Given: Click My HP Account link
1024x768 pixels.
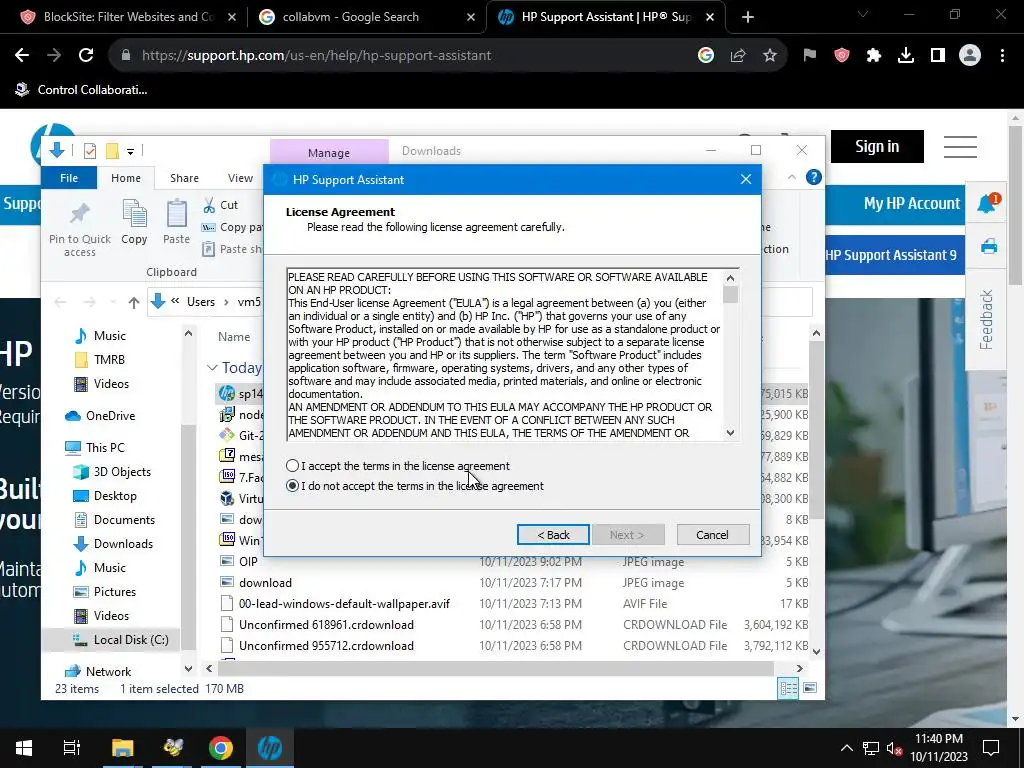Looking at the screenshot, I should pos(912,204).
